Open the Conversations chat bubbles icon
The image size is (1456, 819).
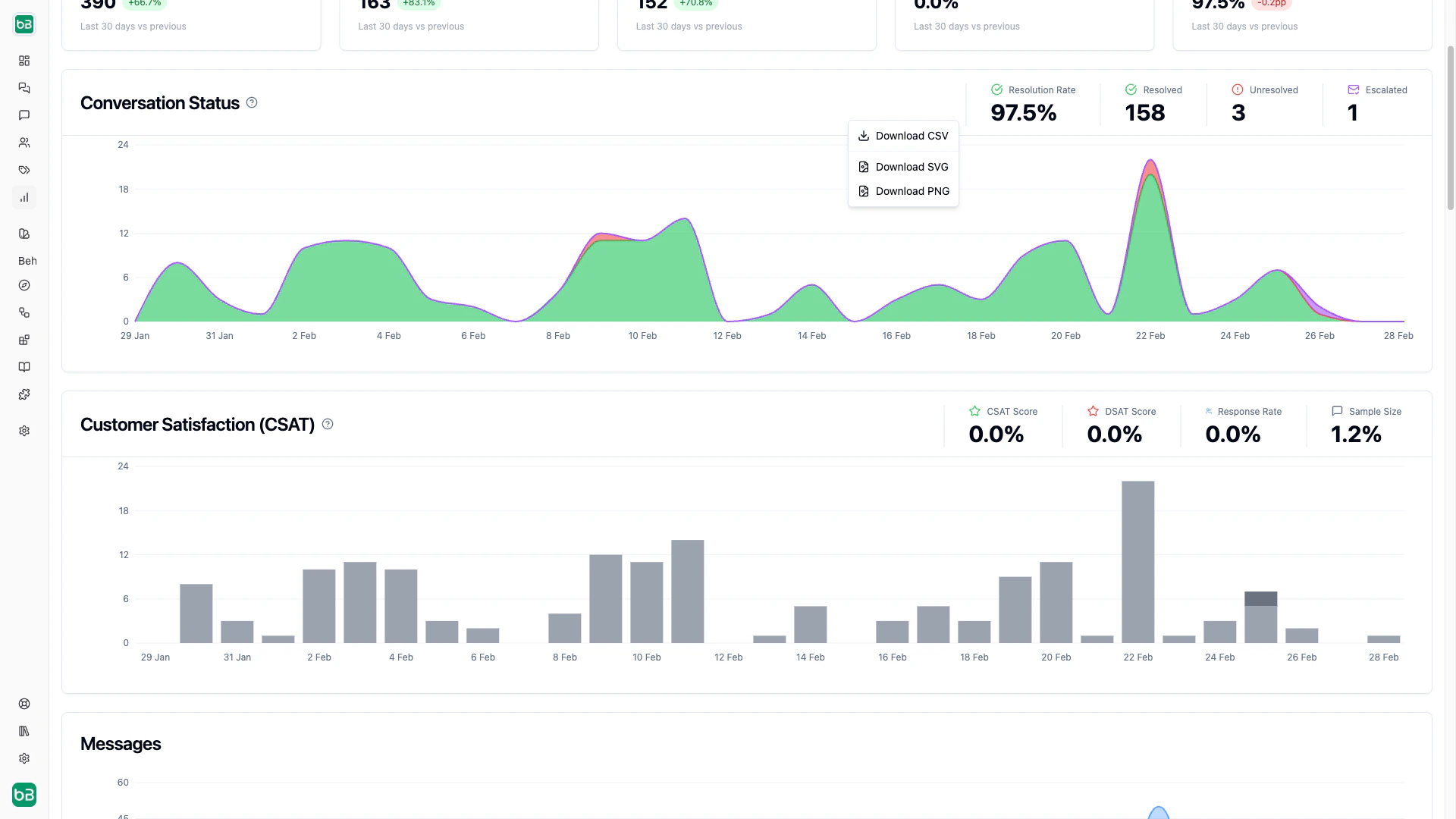[x=24, y=88]
